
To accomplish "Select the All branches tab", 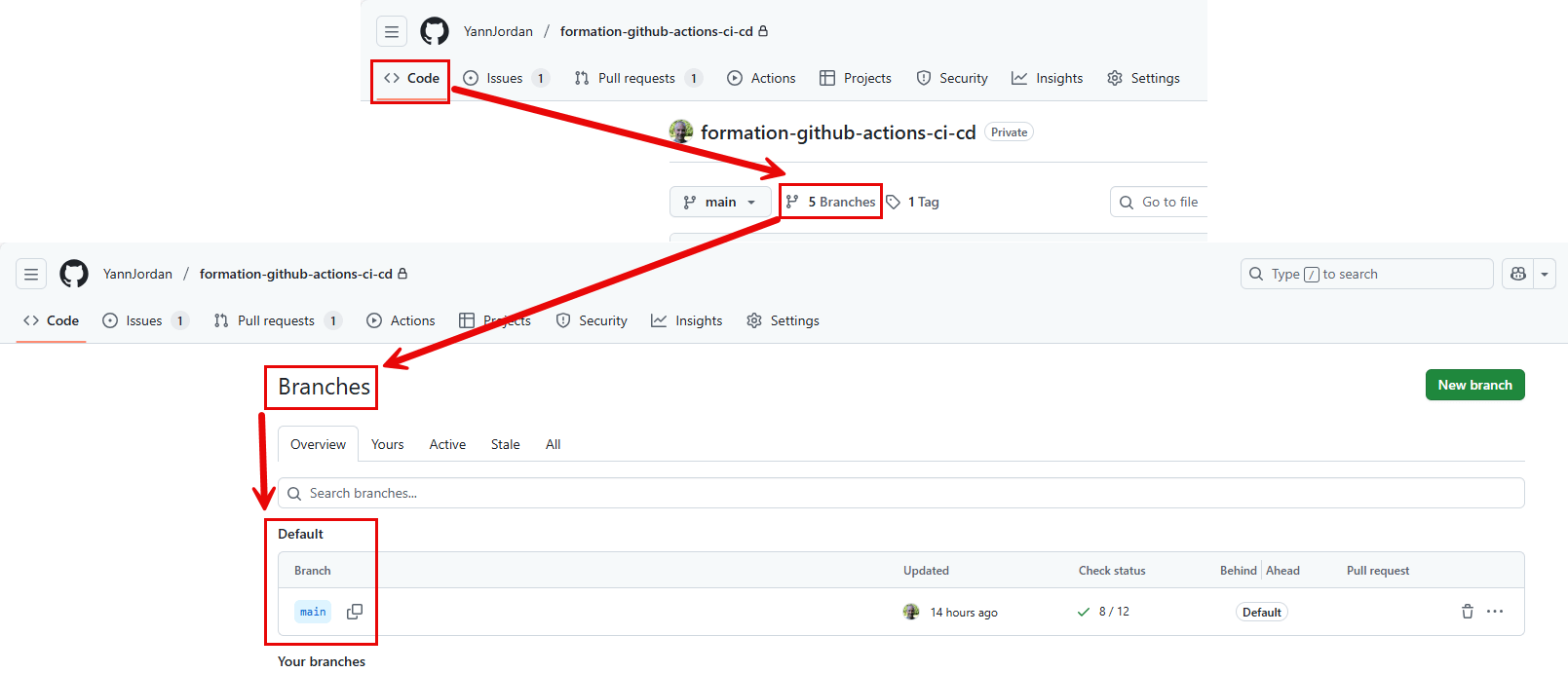I will tap(553, 444).
